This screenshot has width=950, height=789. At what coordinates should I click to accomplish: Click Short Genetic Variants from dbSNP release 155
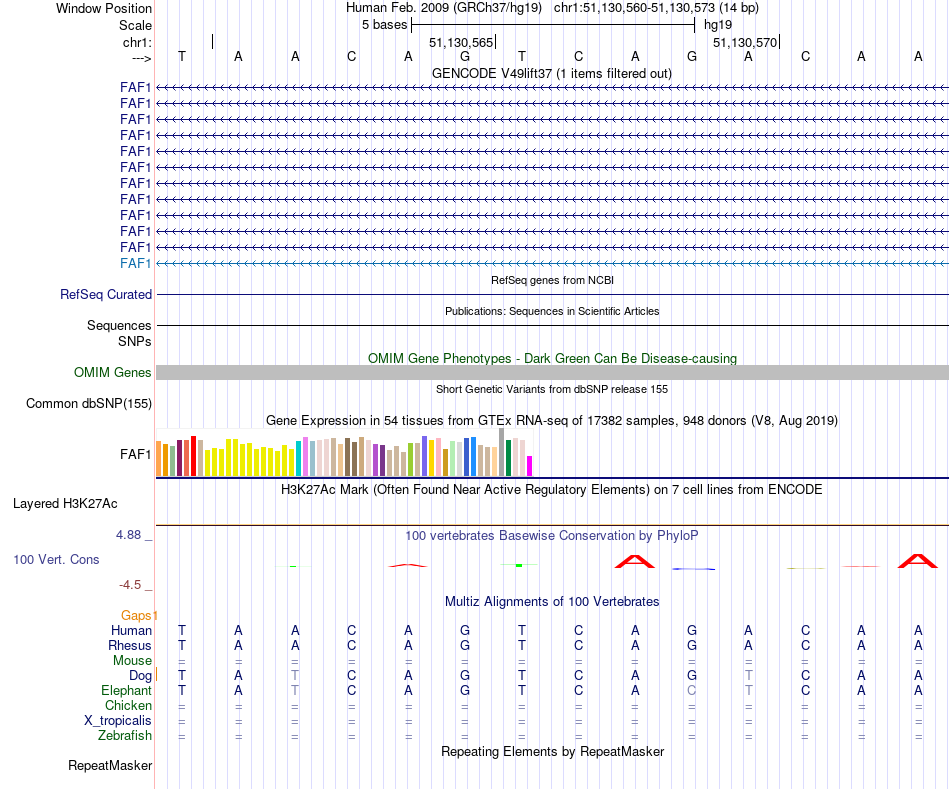coord(552,389)
